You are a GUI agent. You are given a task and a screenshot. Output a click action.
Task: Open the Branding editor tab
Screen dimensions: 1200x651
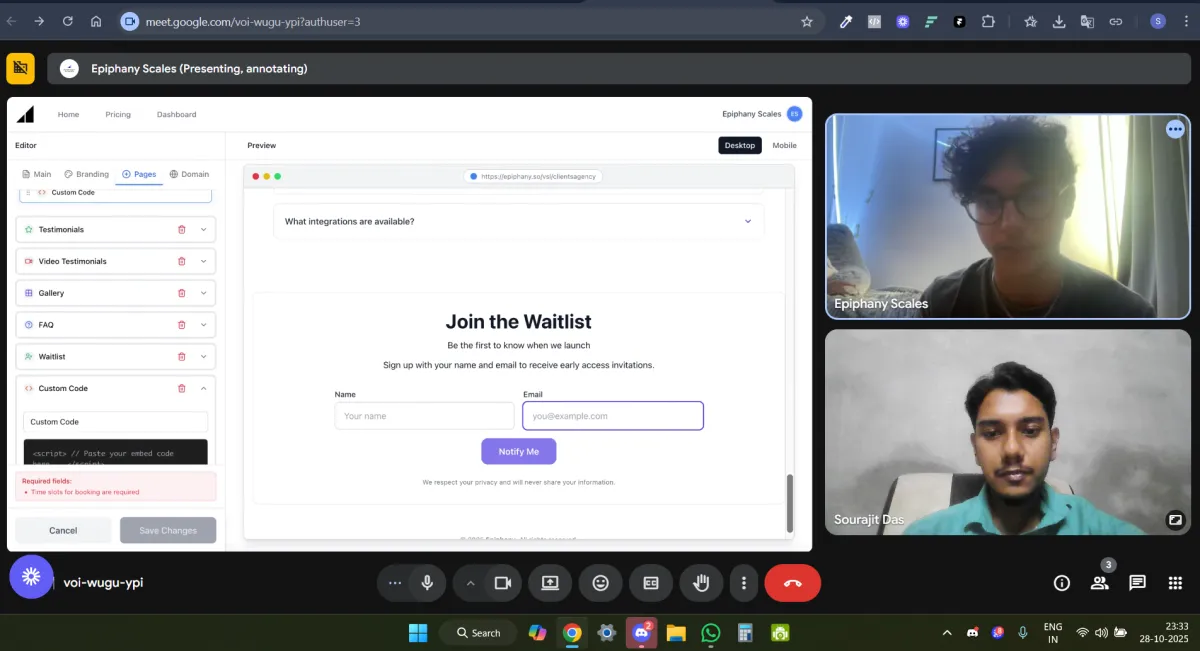[87, 174]
